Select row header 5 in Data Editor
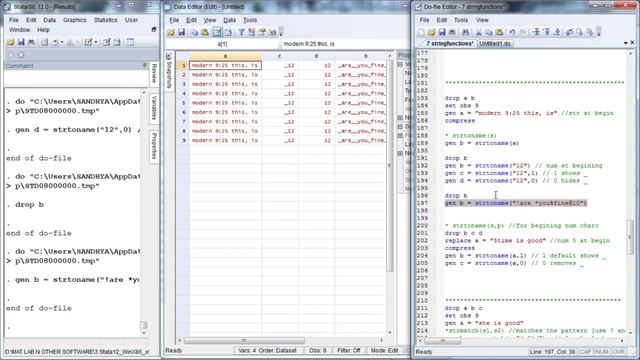This screenshot has height=360, width=640. [x=183, y=103]
